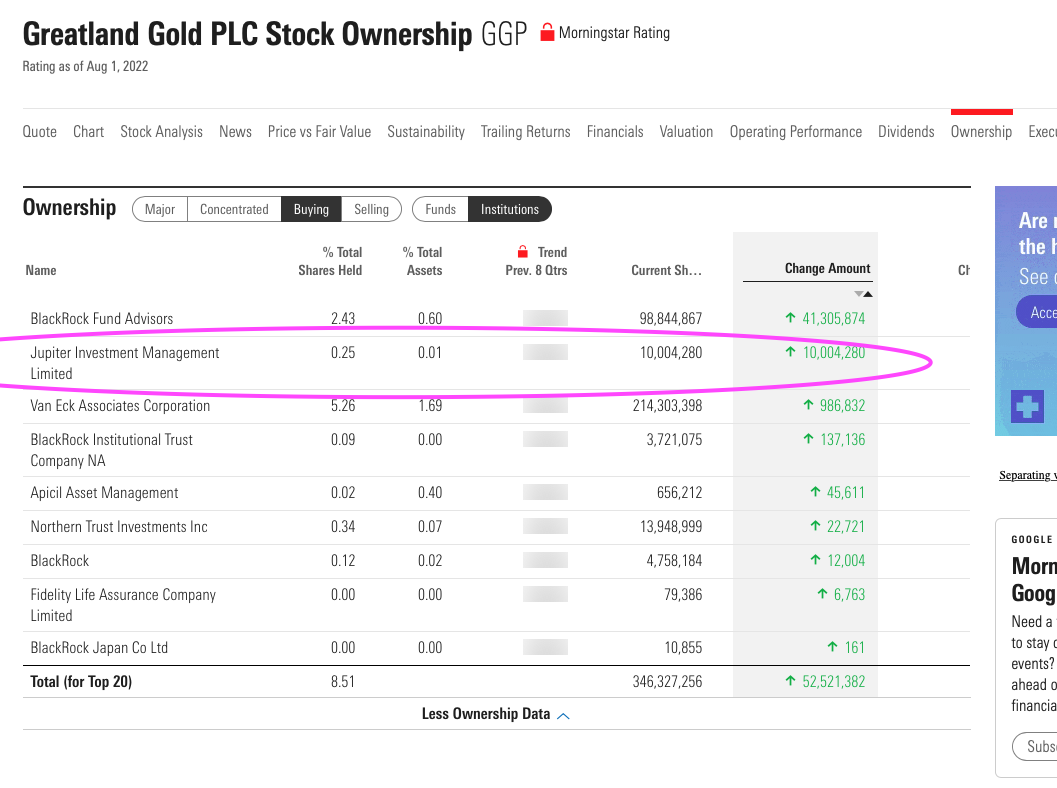Click the lock icon above Trend column

[522, 252]
